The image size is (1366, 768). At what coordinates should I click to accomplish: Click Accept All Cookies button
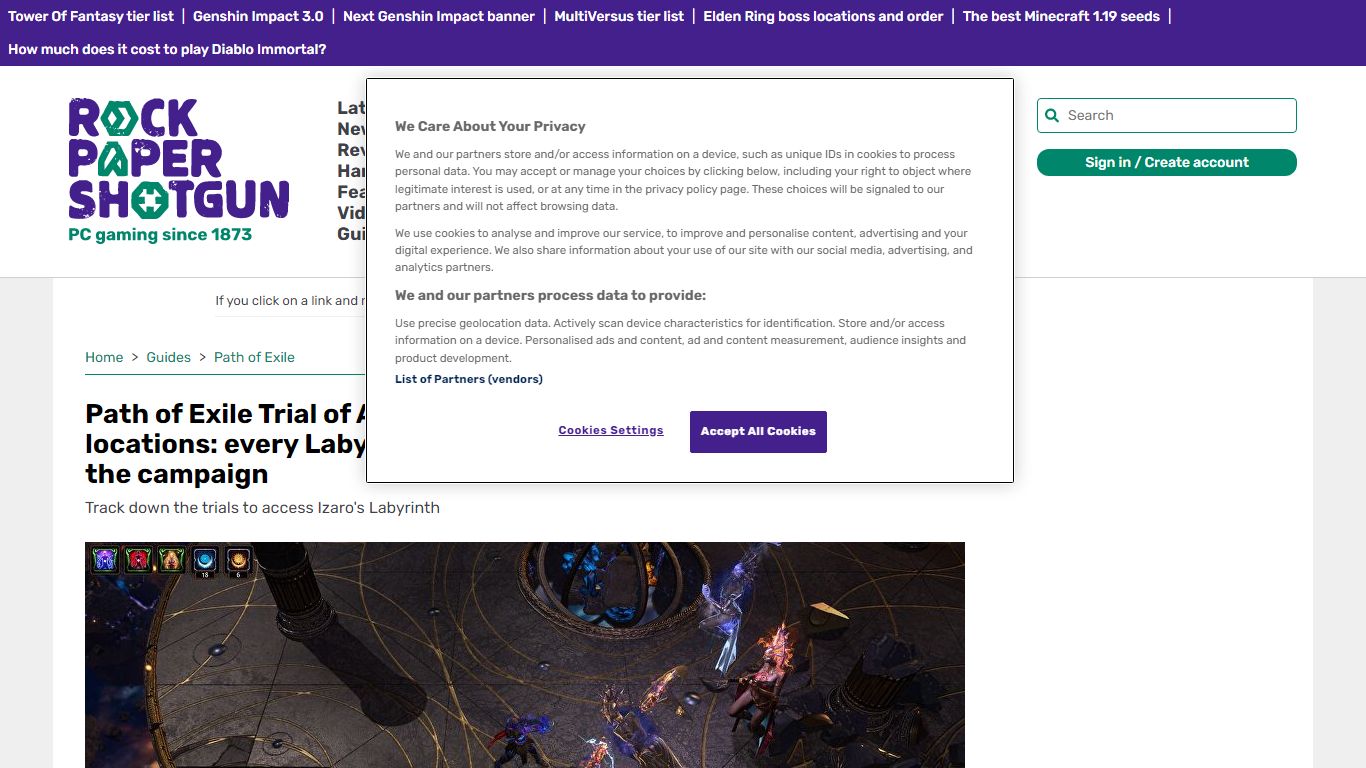click(x=758, y=432)
